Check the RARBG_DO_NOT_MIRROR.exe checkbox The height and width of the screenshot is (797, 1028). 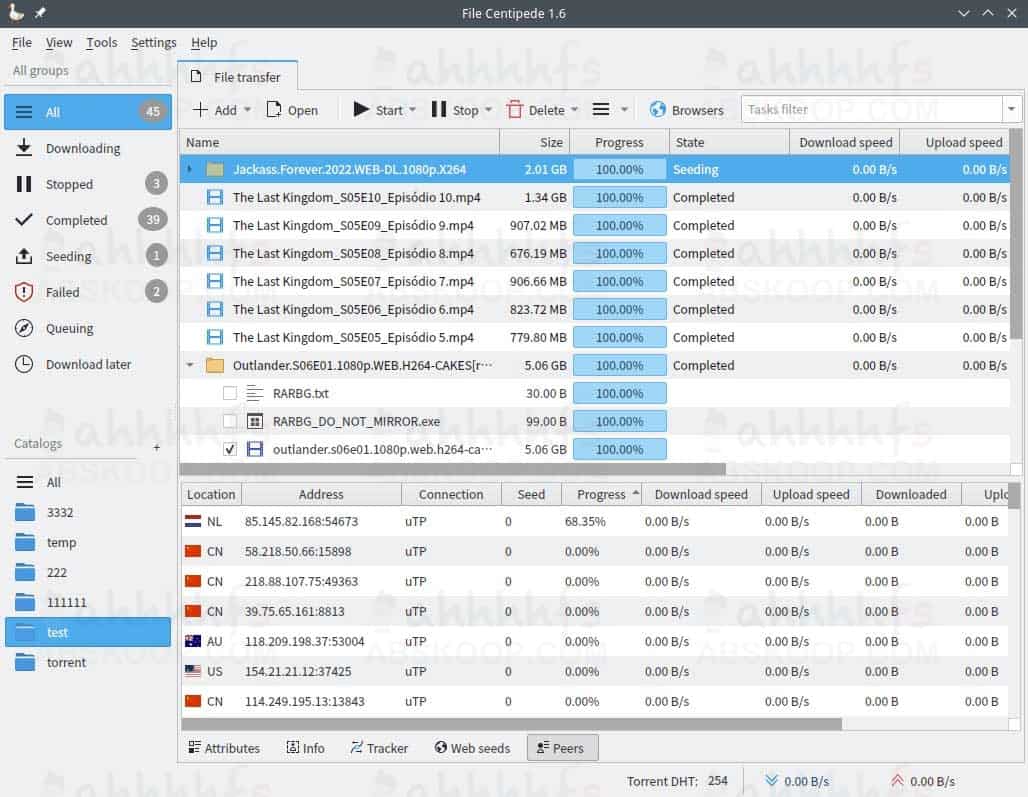coord(229,421)
